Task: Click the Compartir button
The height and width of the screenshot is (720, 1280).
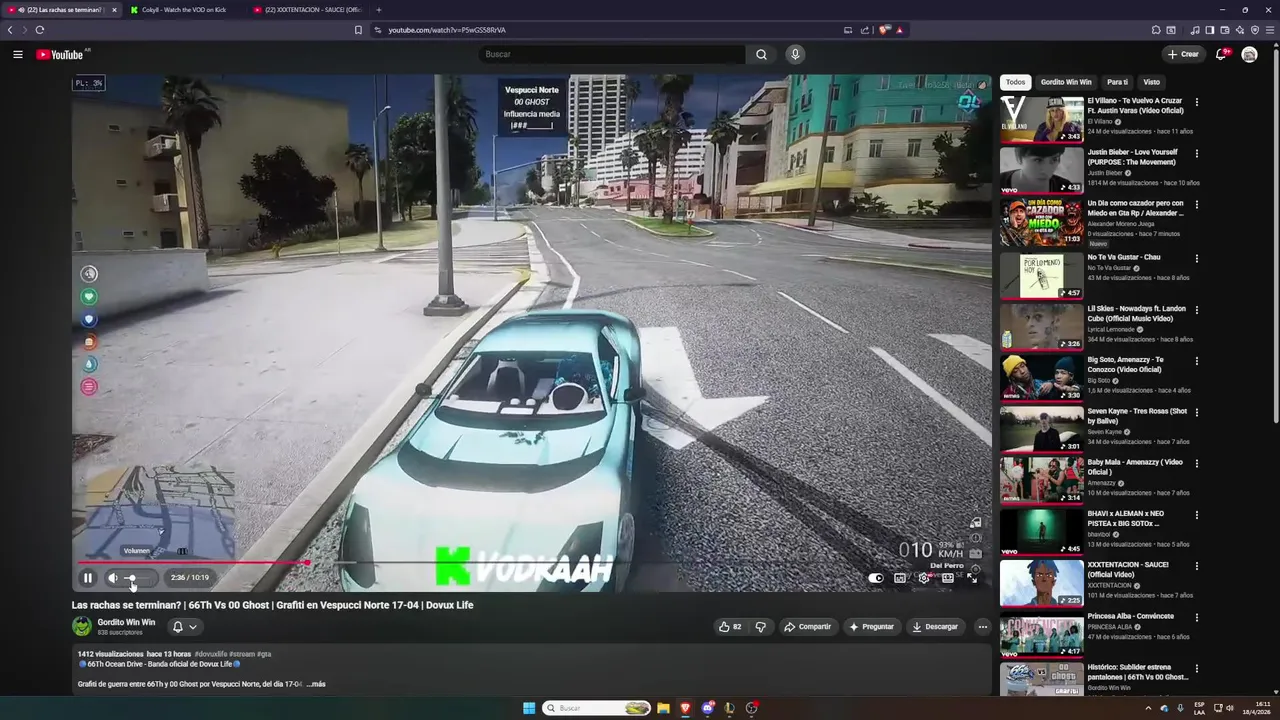Action: coord(808,627)
